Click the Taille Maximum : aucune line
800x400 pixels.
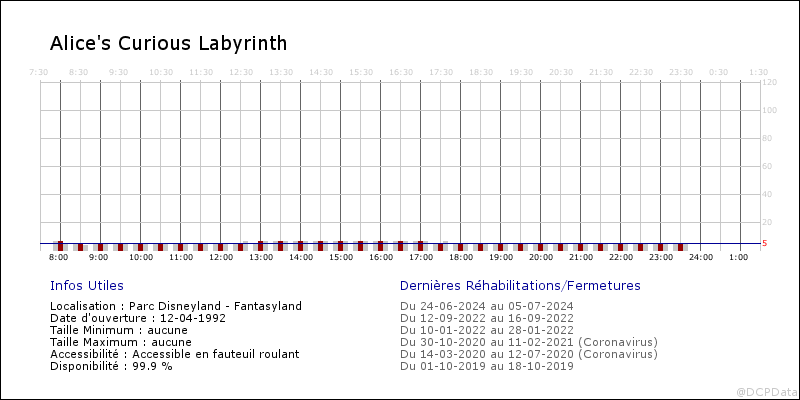point(121,342)
